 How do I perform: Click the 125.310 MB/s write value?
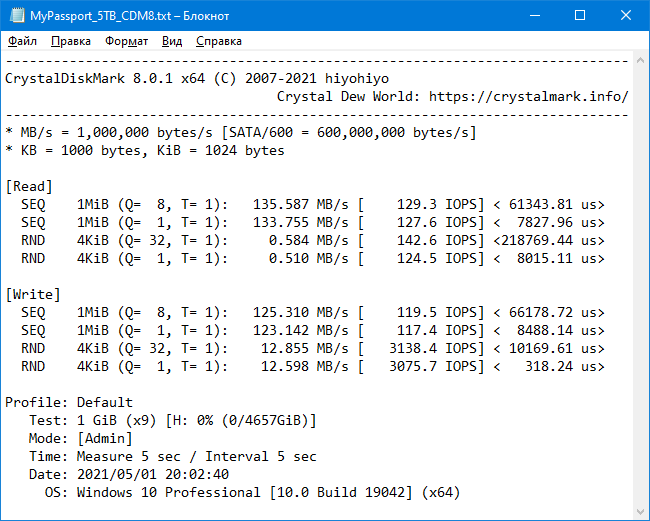pos(301,313)
